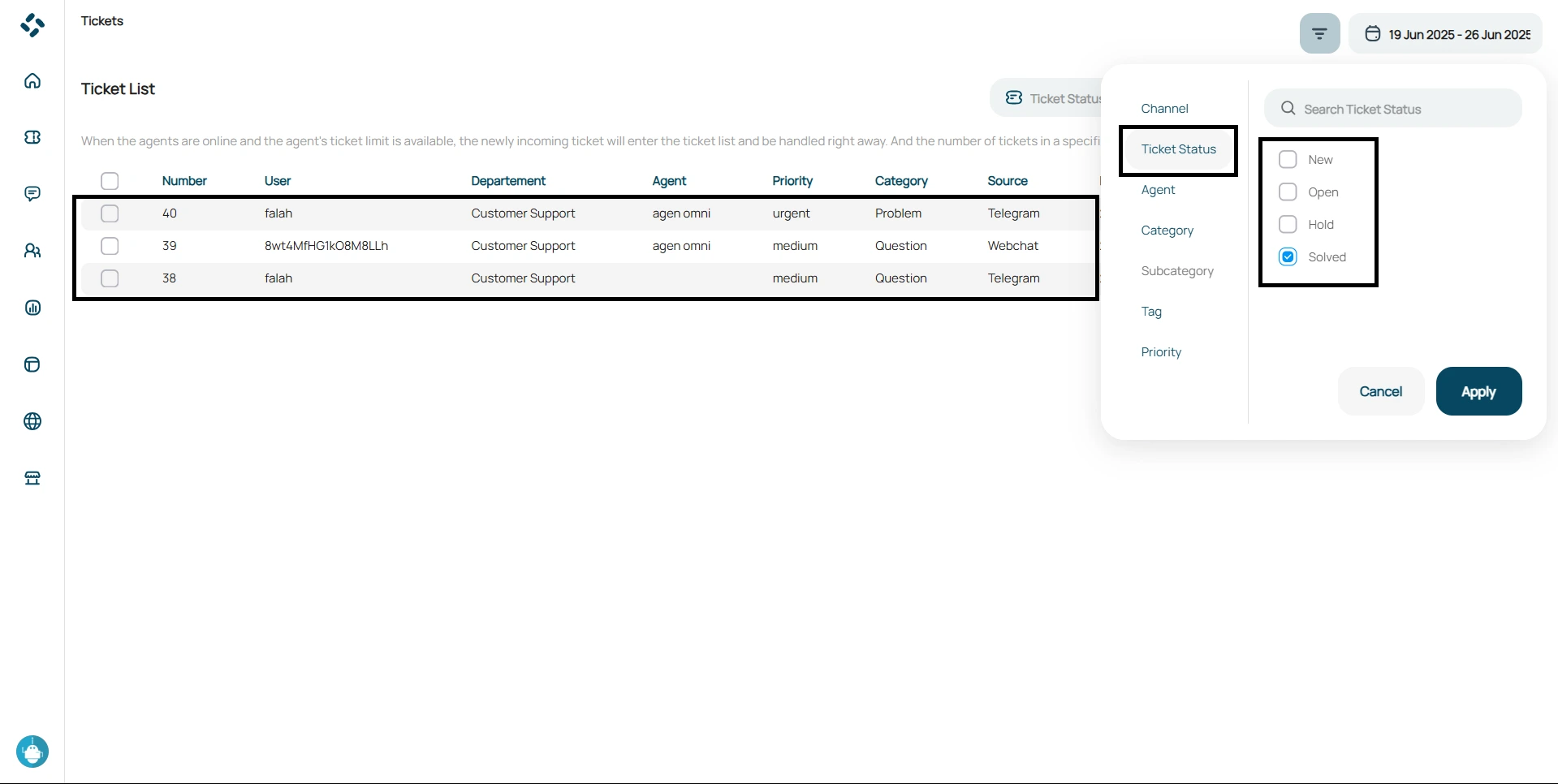The image size is (1558, 784).
Task: Click the Telegram source of ticket 40
Action: point(1013,213)
